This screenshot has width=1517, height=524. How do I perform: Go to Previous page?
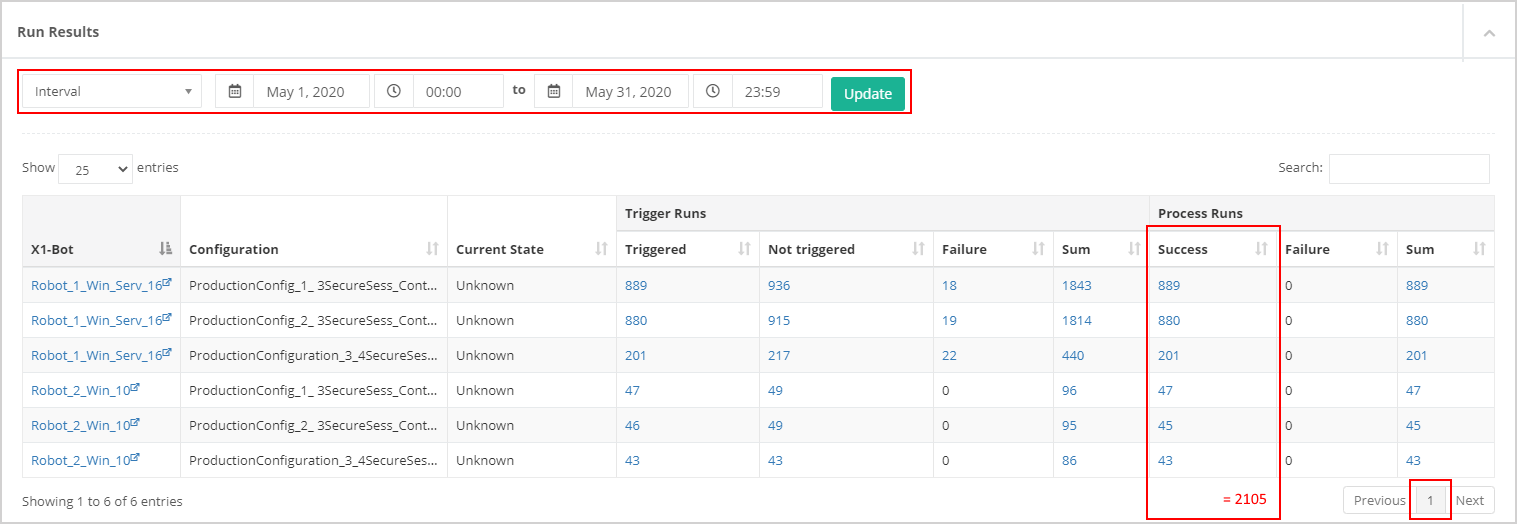tap(1380, 501)
